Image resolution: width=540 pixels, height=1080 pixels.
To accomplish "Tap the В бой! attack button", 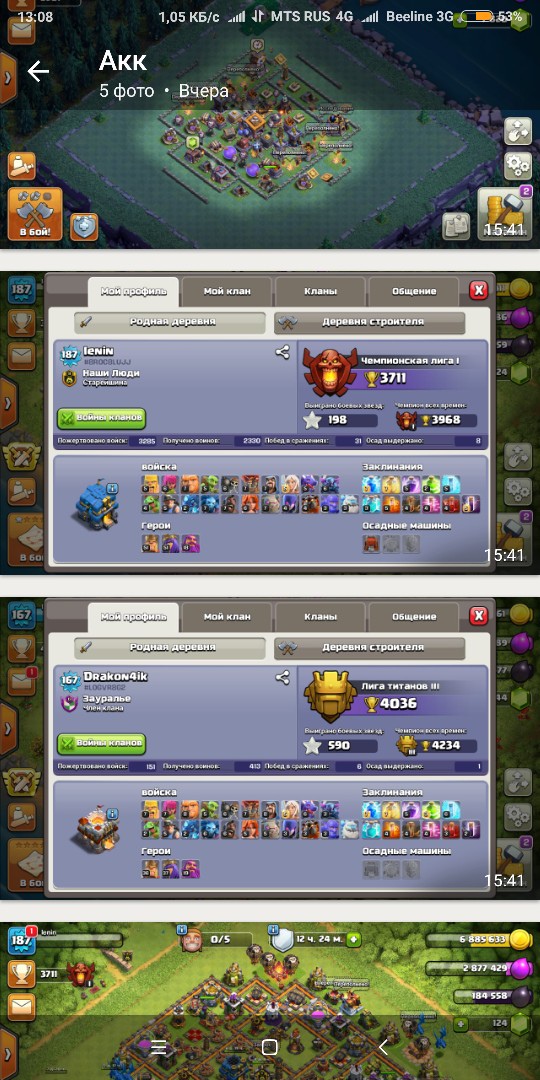I will (34, 214).
